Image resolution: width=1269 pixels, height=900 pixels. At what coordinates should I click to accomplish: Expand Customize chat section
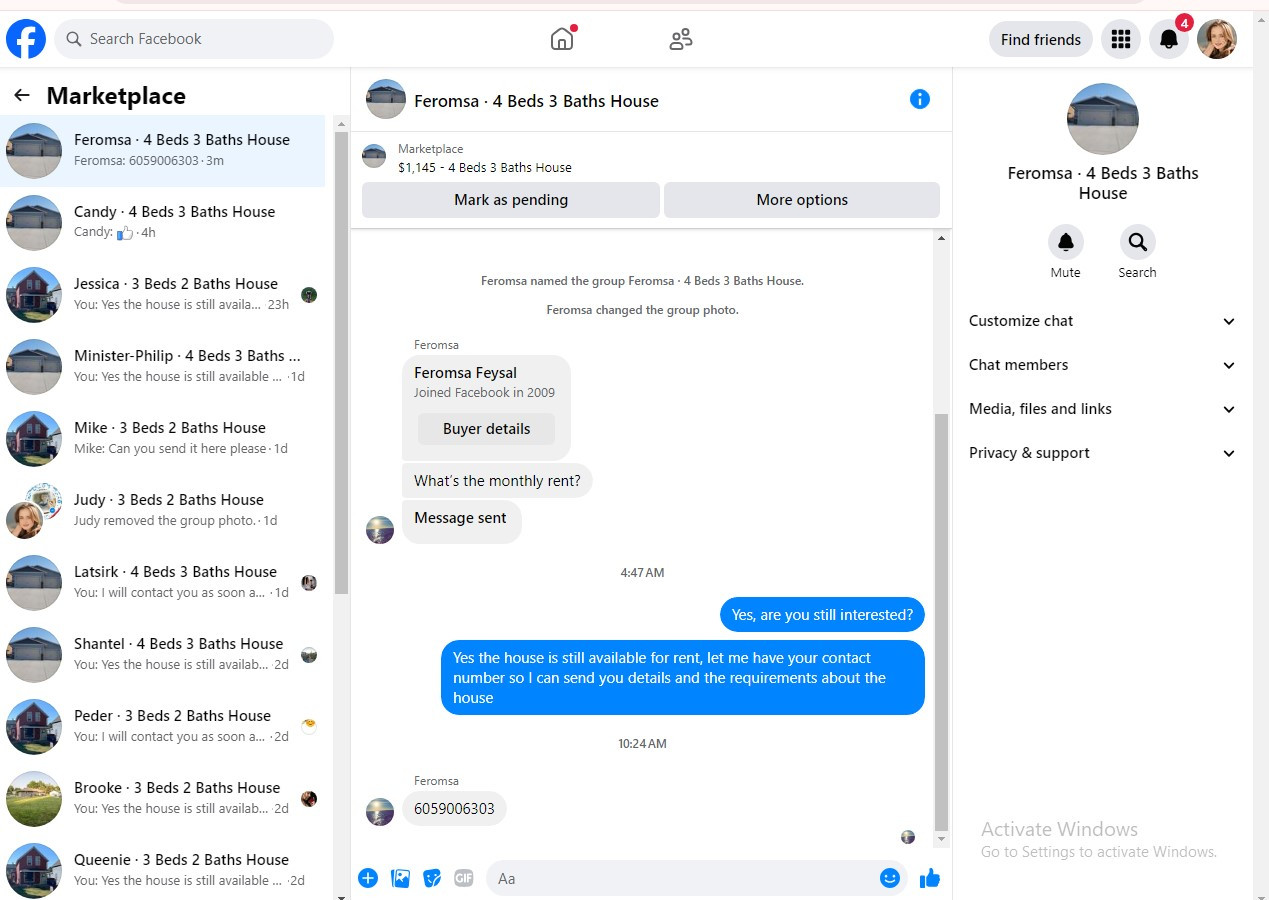click(1102, 321)
